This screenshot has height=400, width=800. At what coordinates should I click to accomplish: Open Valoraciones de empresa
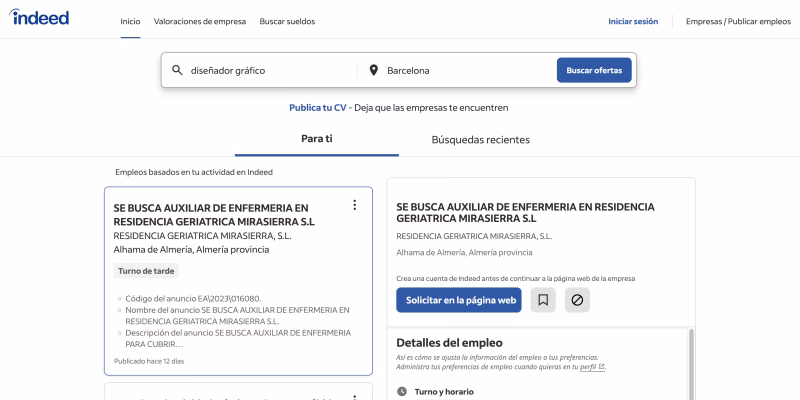(x=200, y=21)
